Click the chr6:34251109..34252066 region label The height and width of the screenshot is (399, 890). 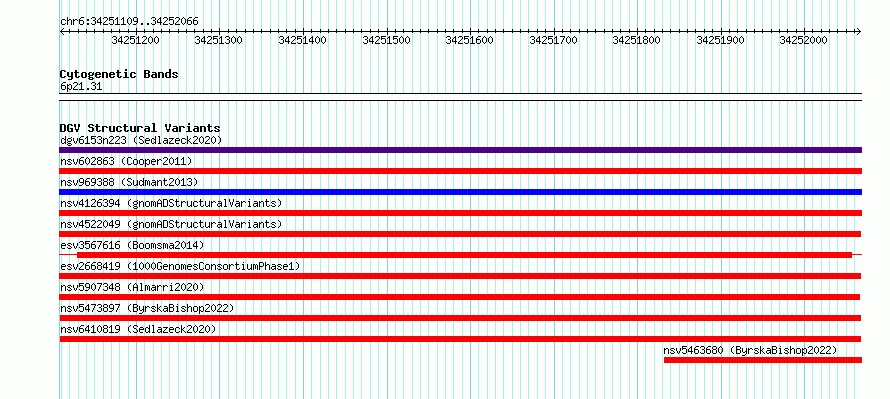coord(129,22)
